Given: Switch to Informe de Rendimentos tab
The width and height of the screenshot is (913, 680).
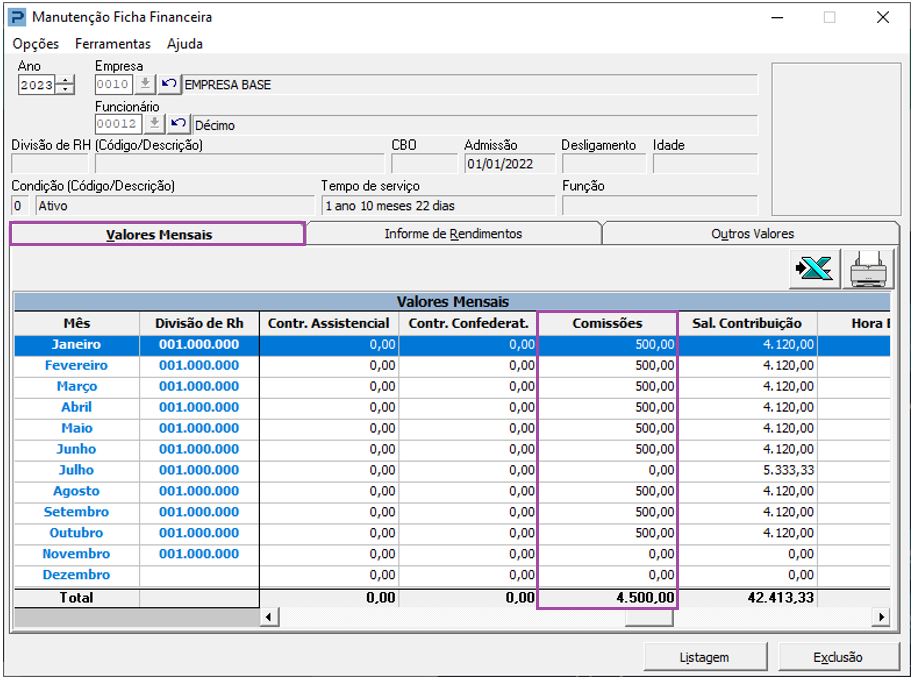Looking at the screenshot, I should tap(453, 234).
